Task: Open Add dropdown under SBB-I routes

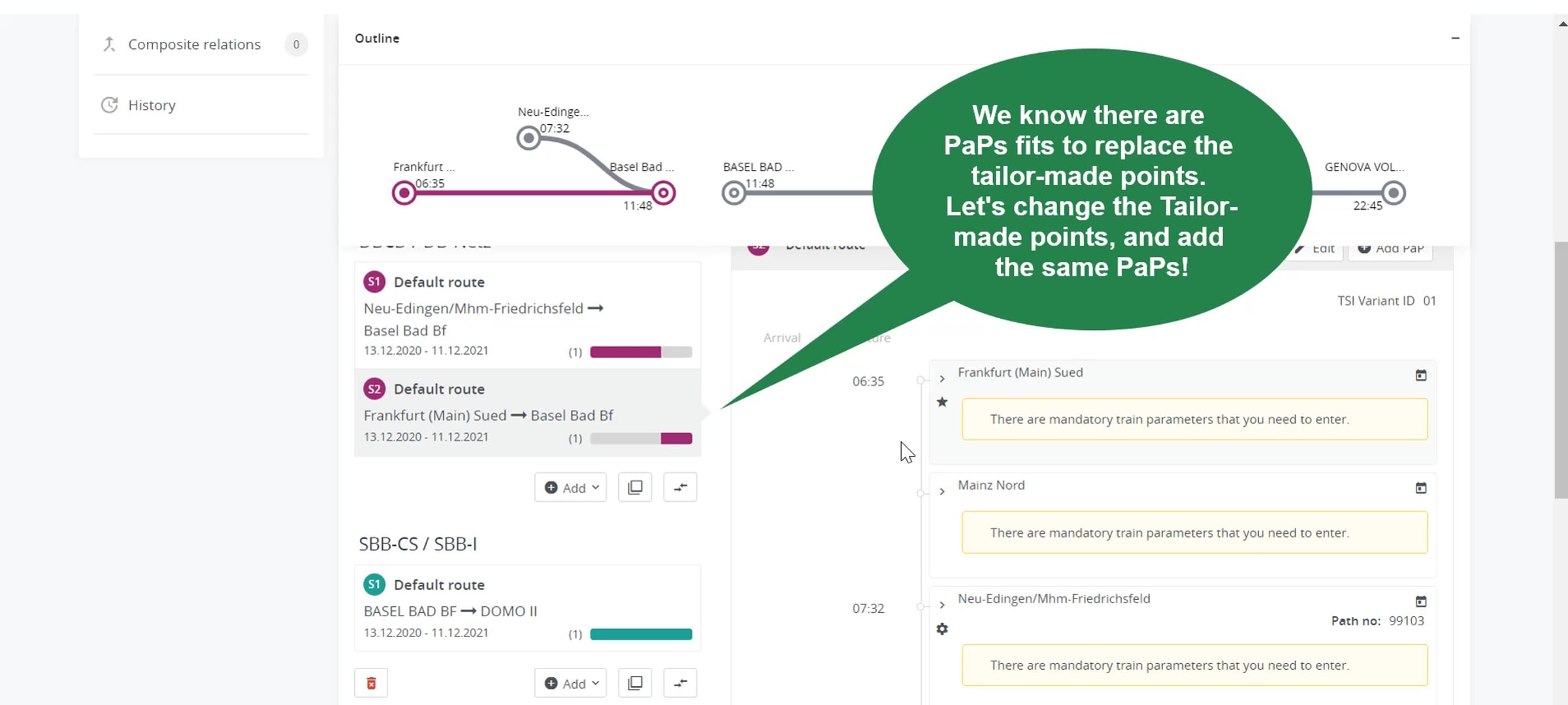Action: point(570,683)
